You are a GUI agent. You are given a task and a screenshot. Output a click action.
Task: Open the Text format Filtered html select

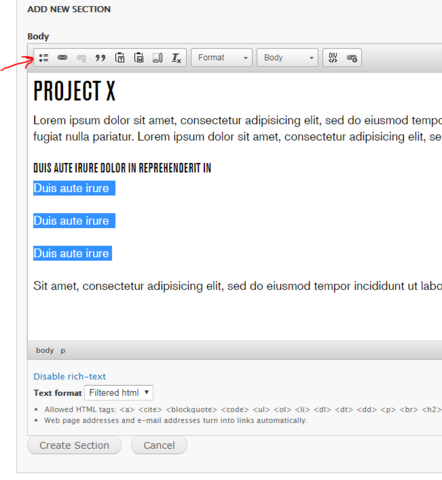pos(119,393)
